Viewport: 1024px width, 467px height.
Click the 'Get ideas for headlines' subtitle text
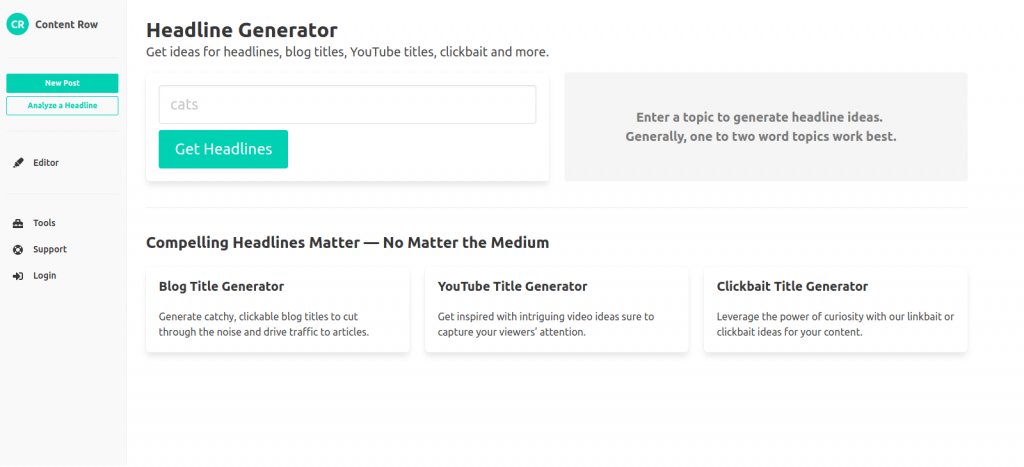pyautogui.click(x=347, y=52)
